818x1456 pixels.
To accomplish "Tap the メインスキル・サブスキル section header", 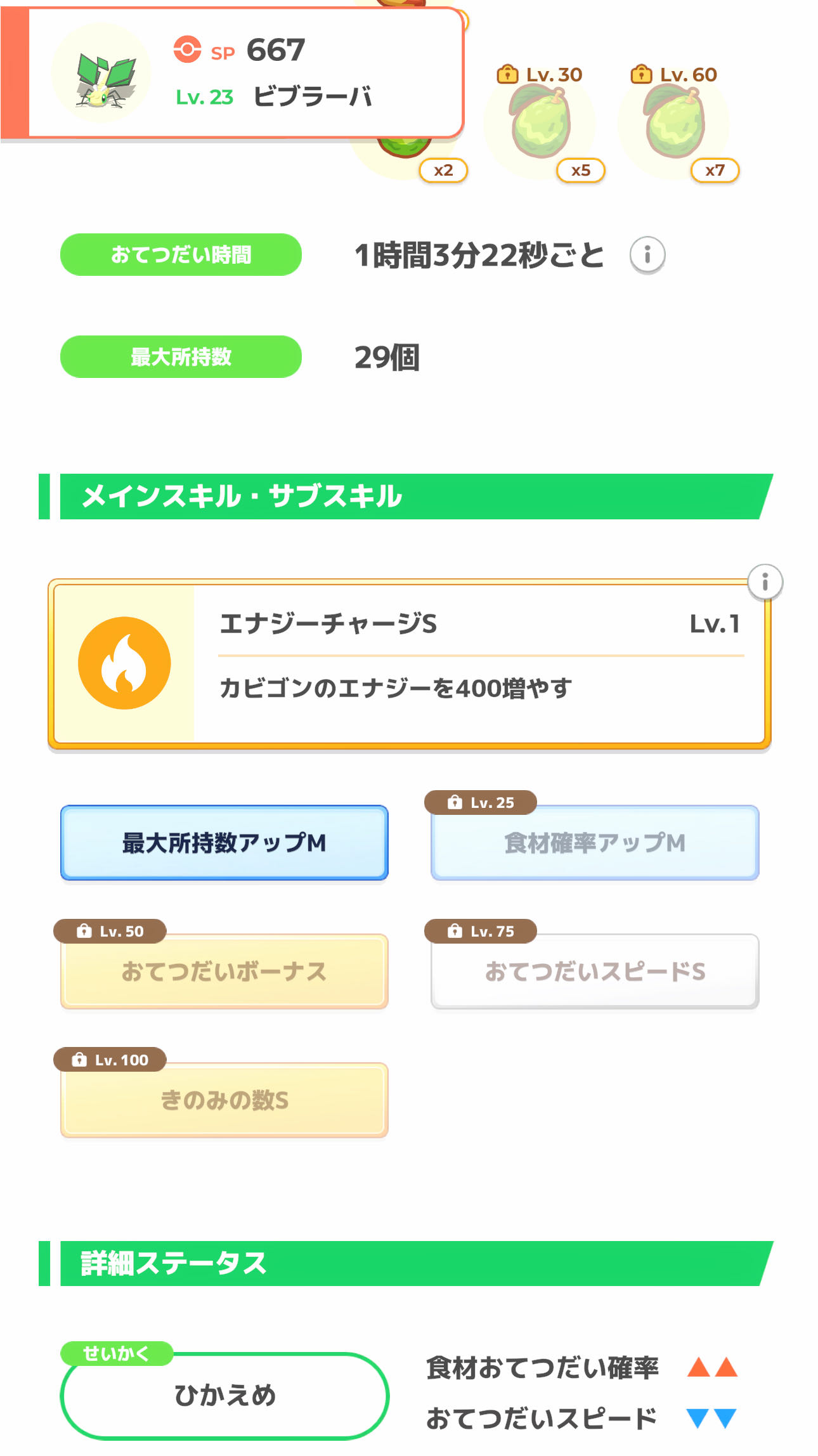I will pyautogui.click(x=406, y=497).
